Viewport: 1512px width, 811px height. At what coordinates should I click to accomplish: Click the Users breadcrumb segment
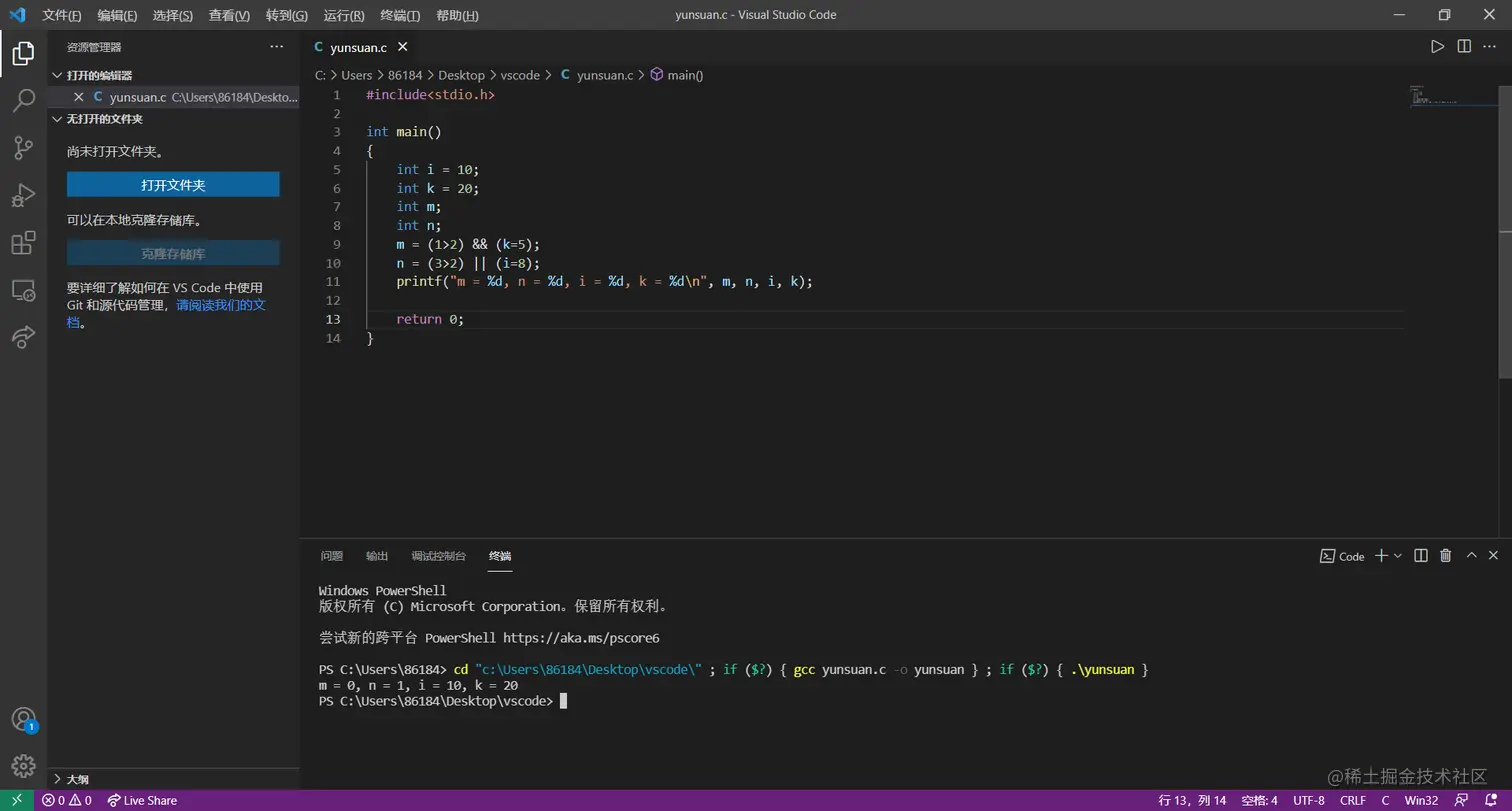356,75
